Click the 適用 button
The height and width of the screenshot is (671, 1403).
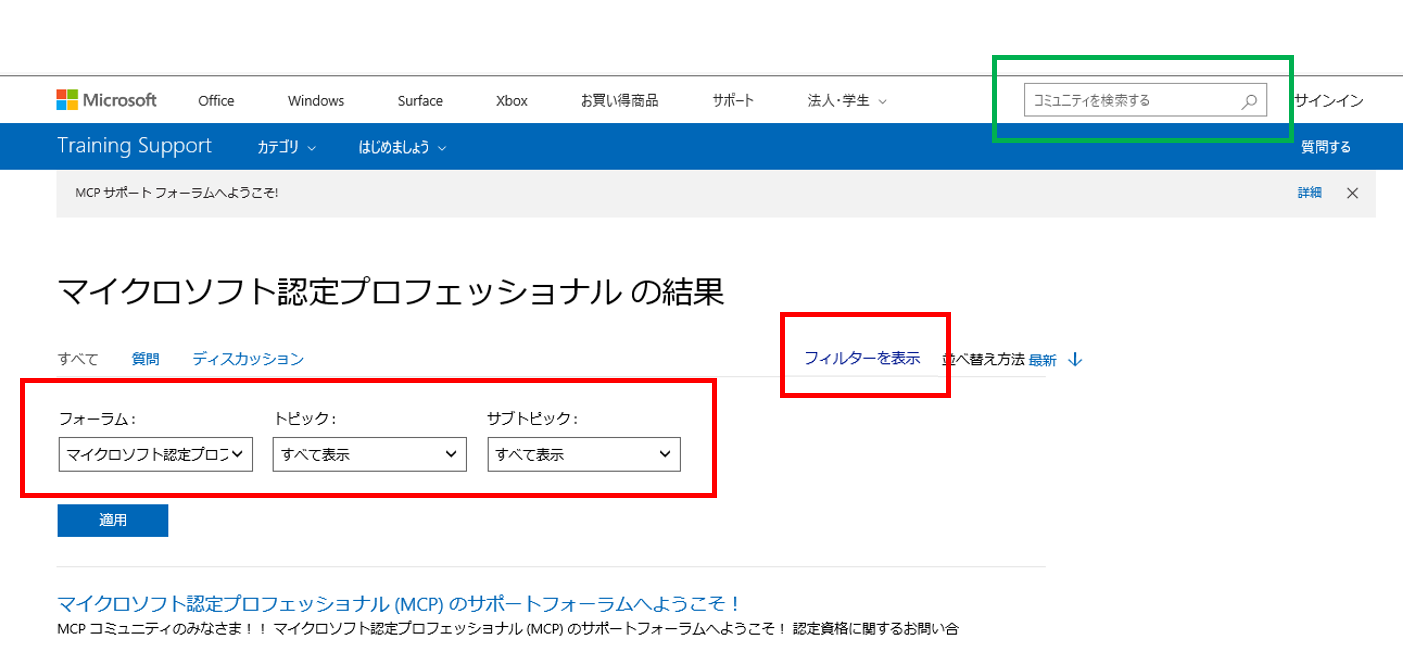click(x=113, y=521)
